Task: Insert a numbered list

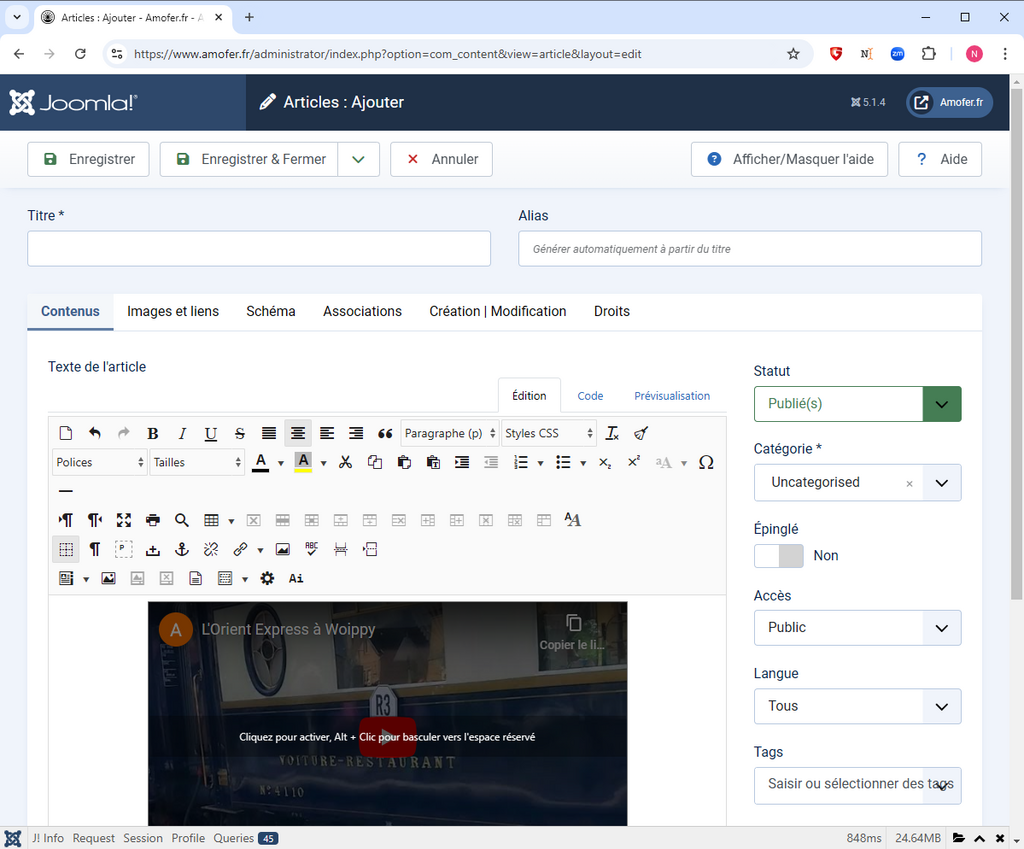Action: (520, 462)
